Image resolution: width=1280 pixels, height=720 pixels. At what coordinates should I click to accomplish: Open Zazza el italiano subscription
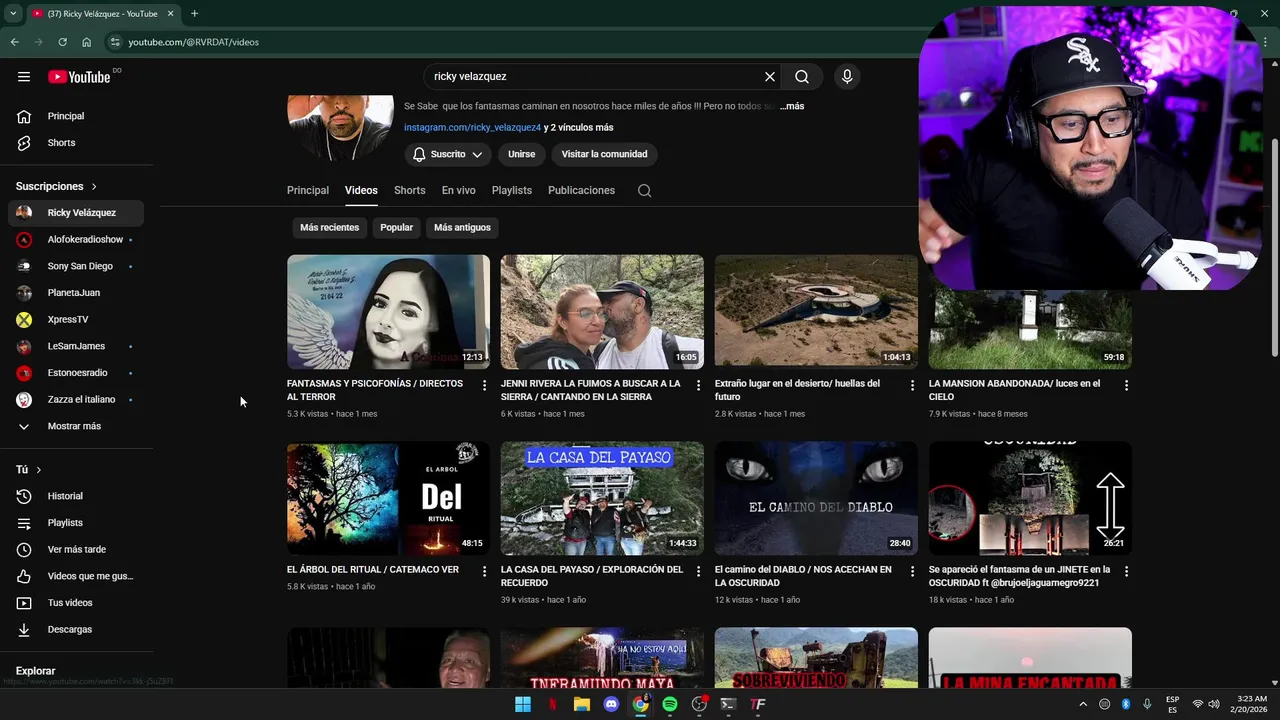click(x=76, y=399)
